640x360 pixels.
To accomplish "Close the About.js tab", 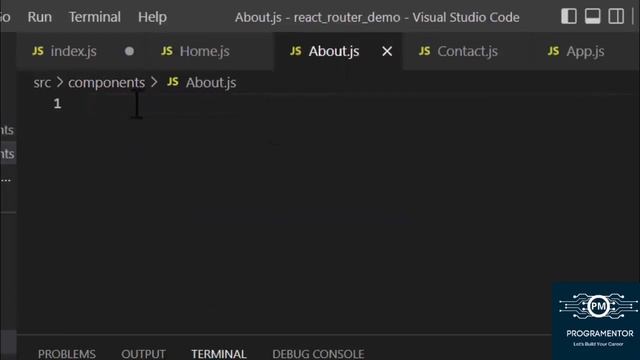I will coord(387,51).
